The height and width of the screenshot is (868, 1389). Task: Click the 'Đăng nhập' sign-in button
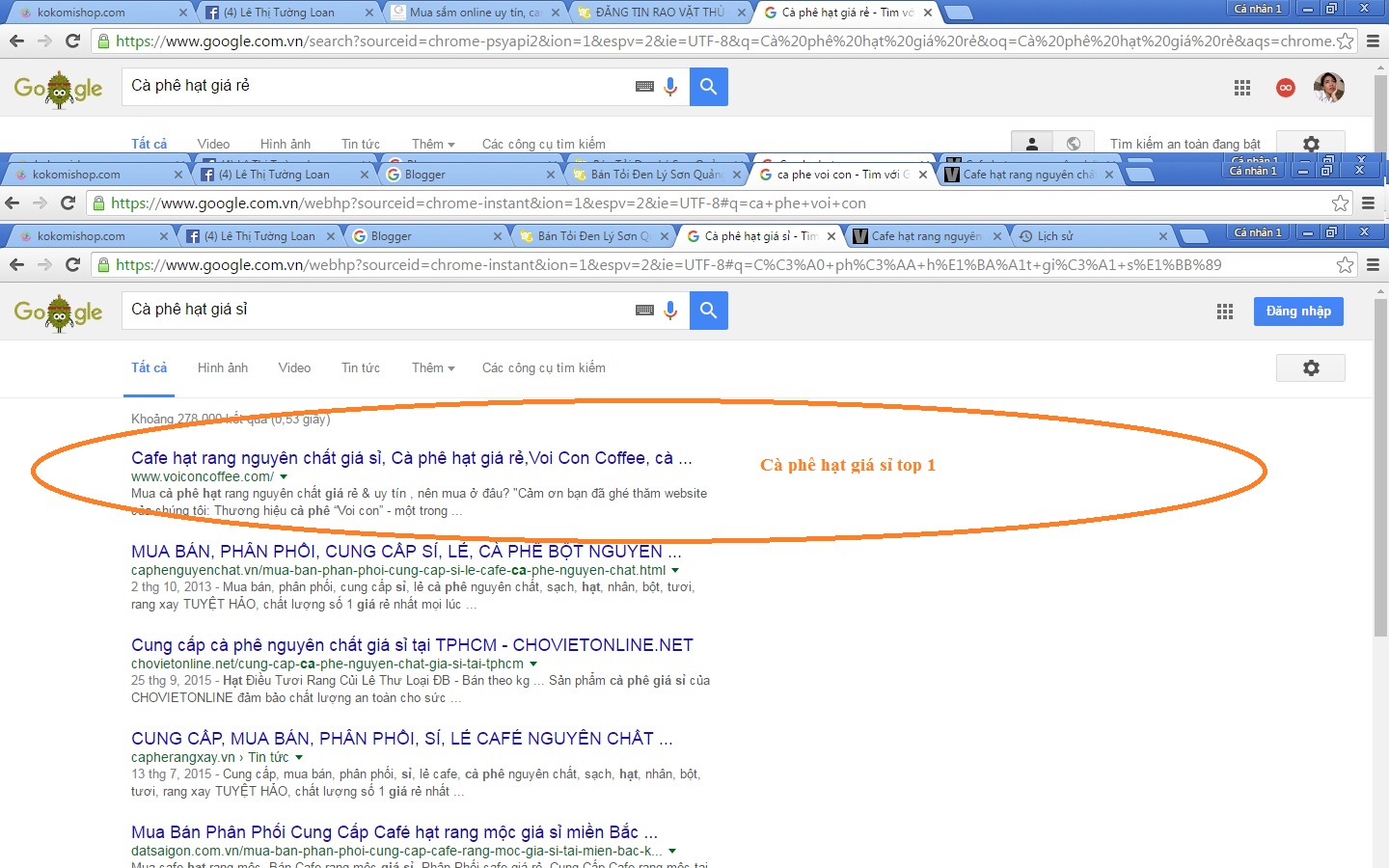point(1298,311)
